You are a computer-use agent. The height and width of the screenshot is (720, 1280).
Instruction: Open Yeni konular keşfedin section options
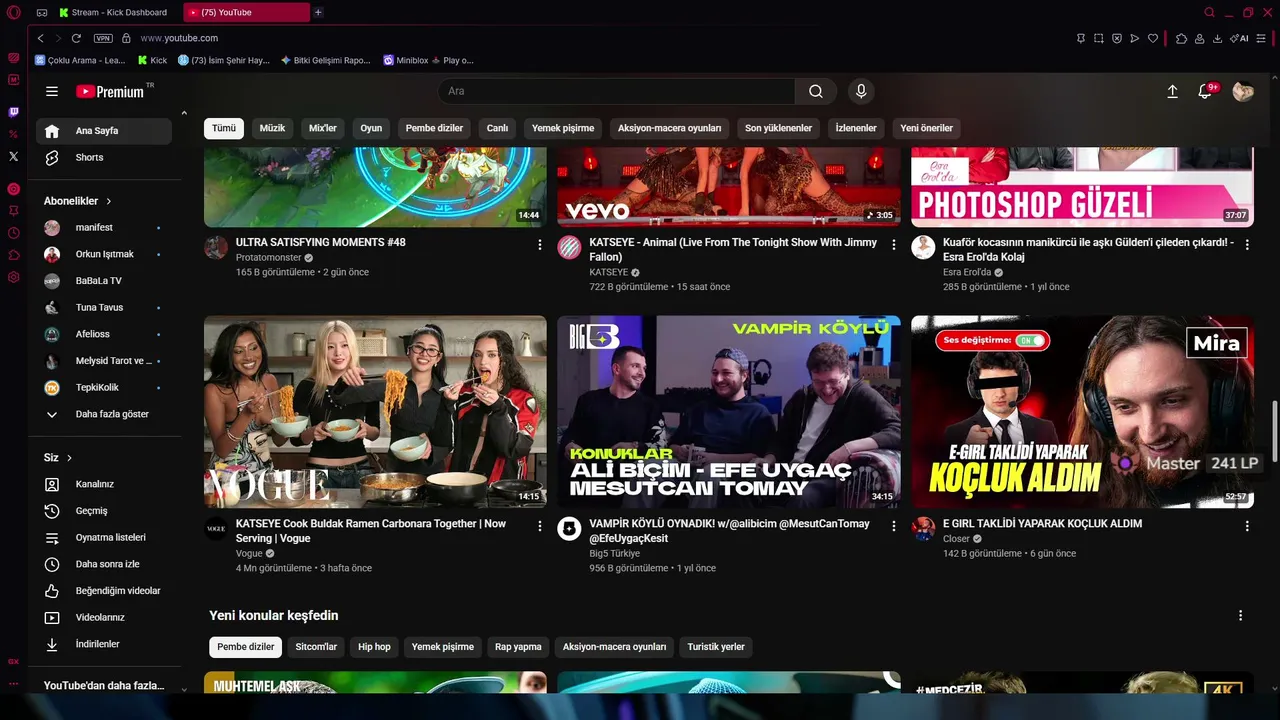1241,616
